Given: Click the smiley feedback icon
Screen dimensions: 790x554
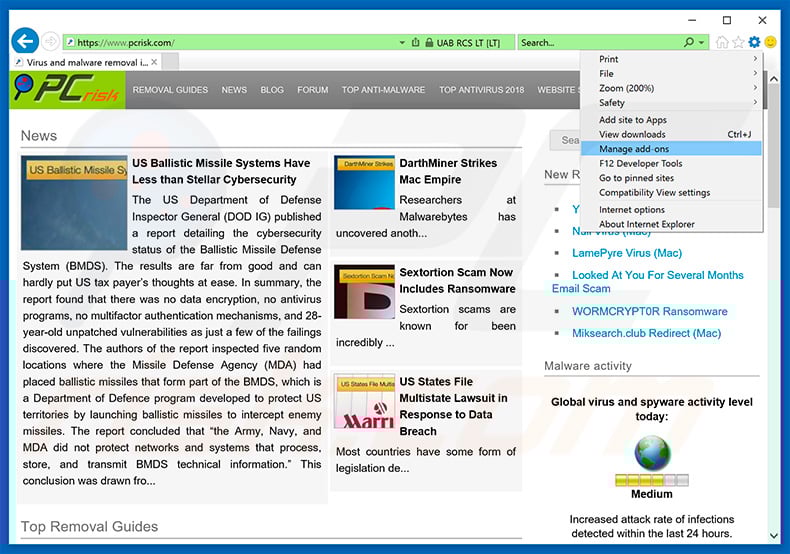Looking at the screenshot, I should (770, 42).
